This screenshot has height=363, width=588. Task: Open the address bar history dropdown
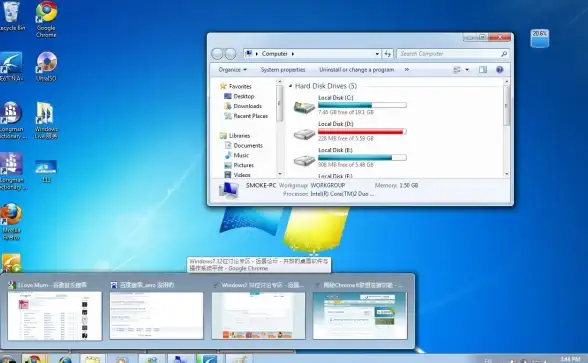tap(377, 54)
